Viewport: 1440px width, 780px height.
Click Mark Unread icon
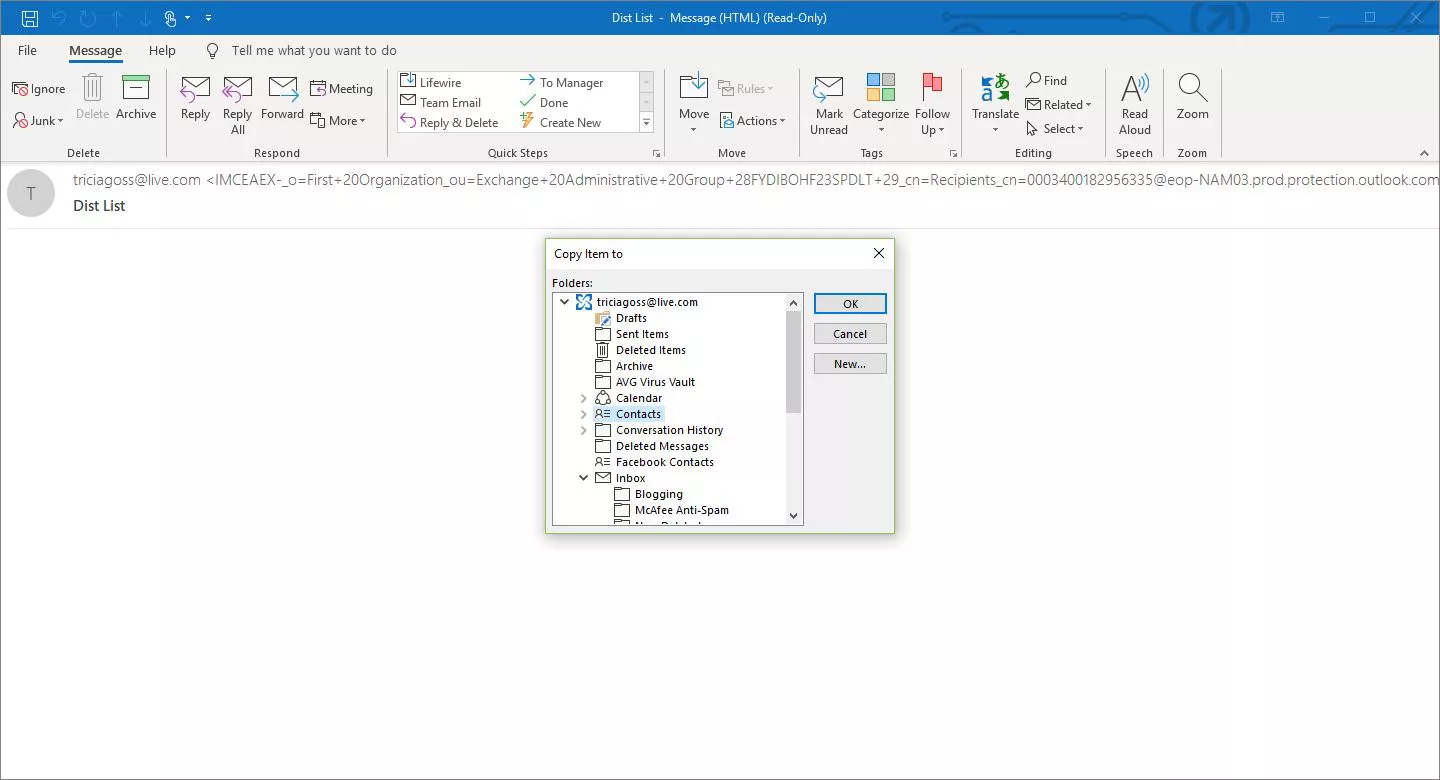click(828, 89)
